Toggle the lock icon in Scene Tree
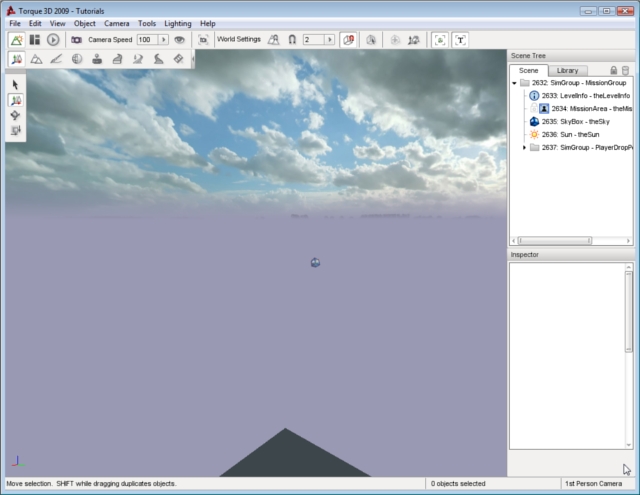This screenshot has width=640, height=495. coord(612,71)
